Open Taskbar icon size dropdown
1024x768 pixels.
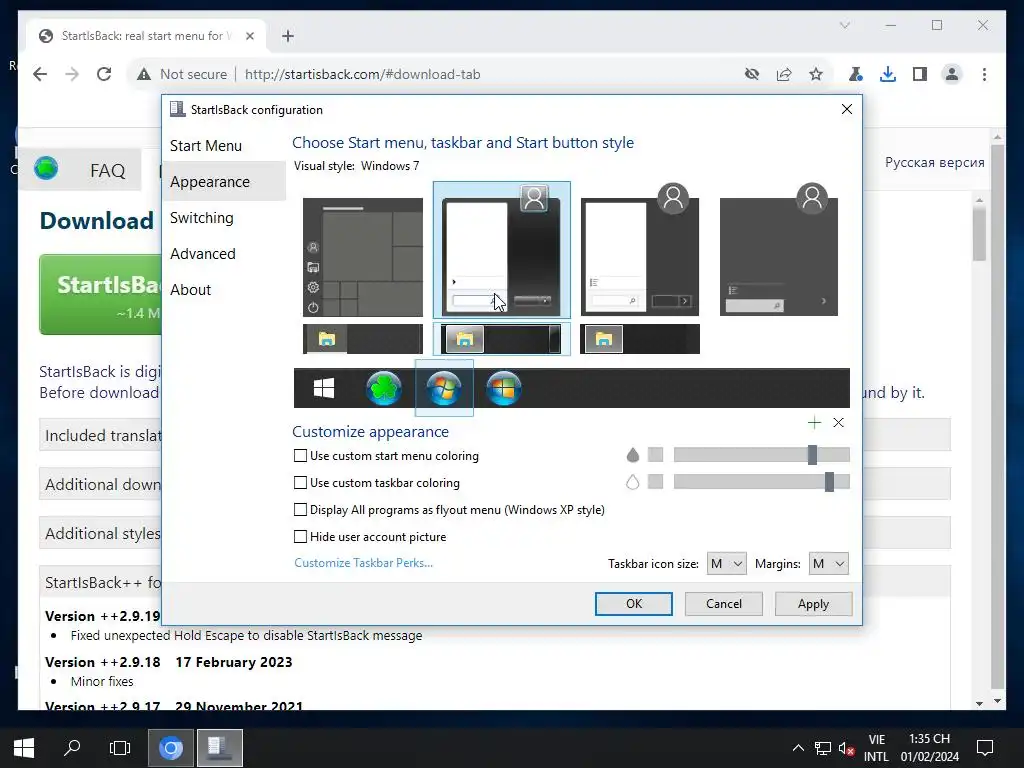pos(726,564)
